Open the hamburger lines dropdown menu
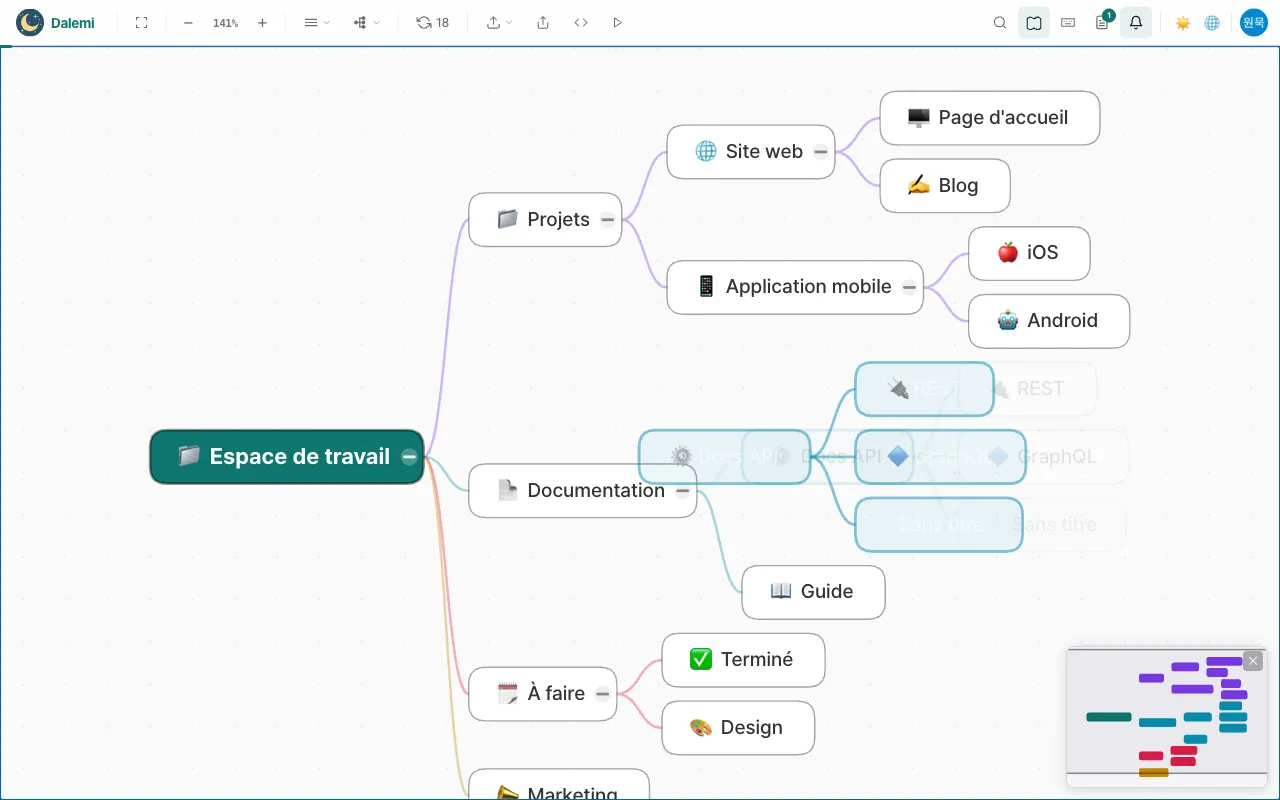Image resolution: width=1280 pixels, height=800 pixels. pyautogui.click(x=316, y=22)
